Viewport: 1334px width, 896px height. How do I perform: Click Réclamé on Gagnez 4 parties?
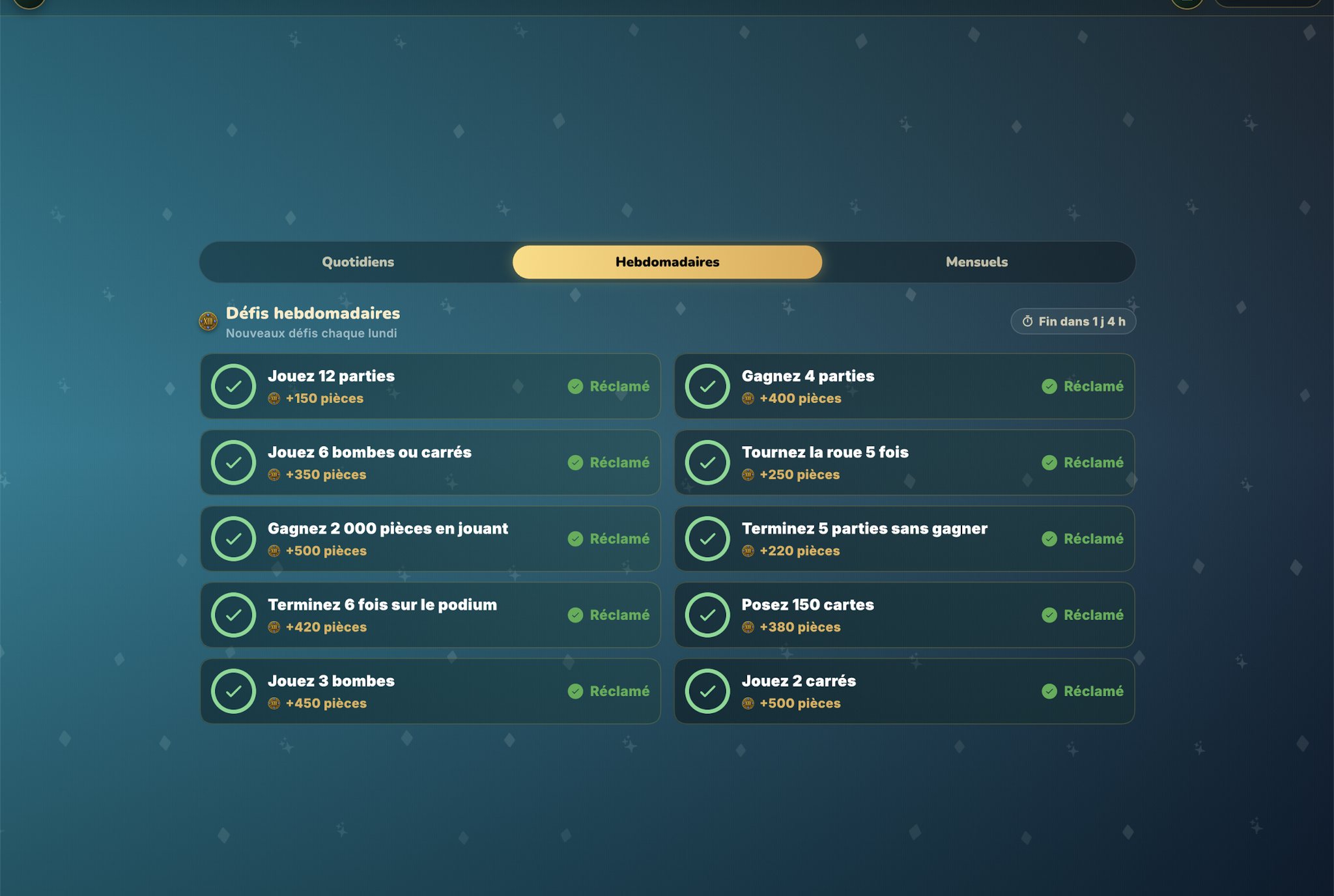[x=1083, y=386]
